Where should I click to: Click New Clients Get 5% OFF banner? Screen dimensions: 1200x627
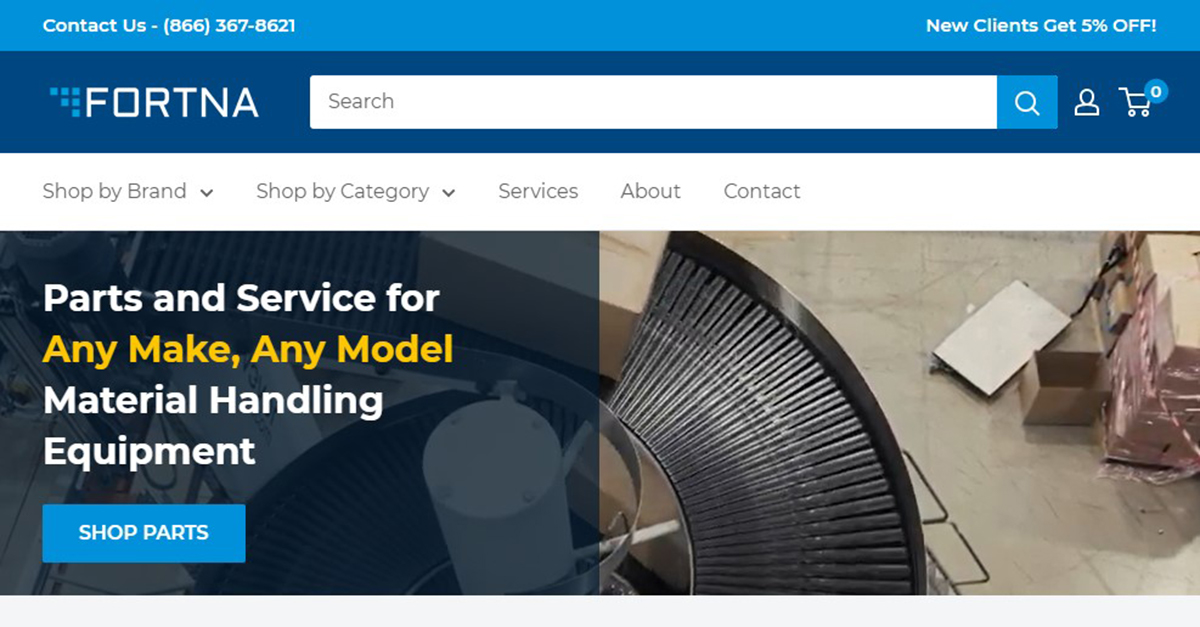[x=1041, y=26]
